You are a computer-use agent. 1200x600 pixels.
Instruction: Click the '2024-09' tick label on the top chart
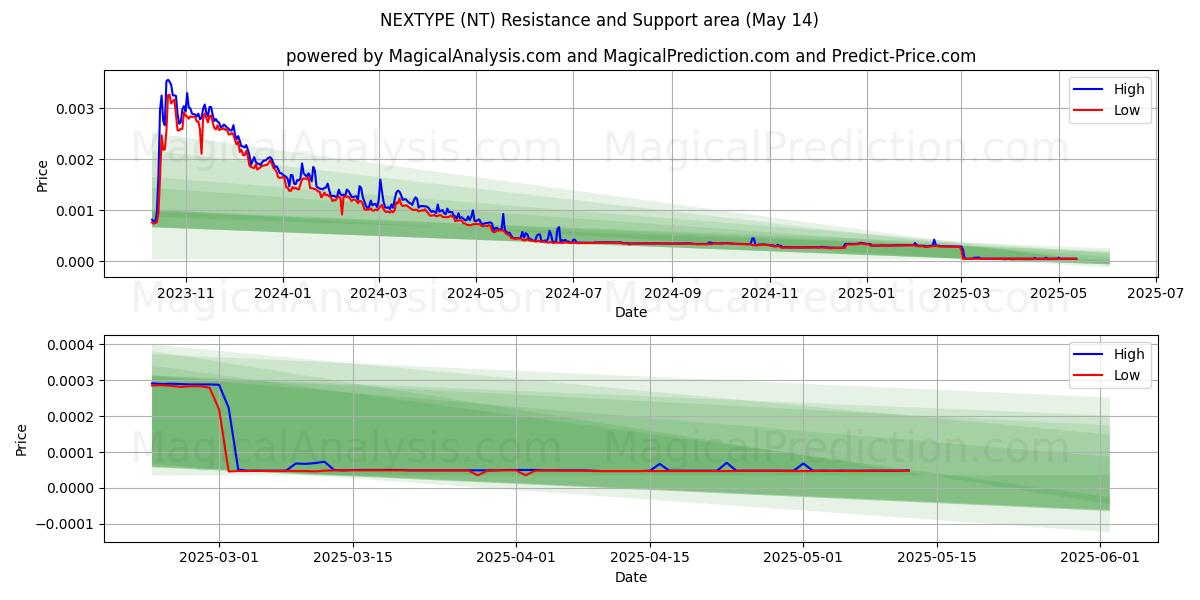(670, 293)
